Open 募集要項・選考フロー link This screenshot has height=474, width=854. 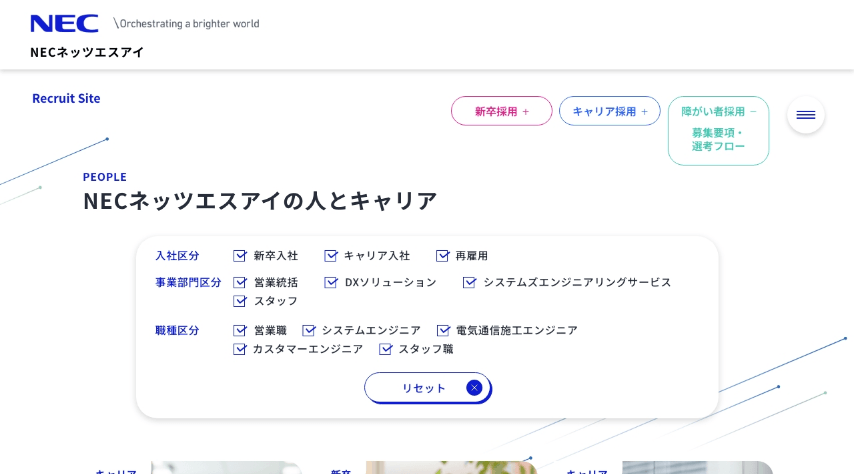(718, 139)
